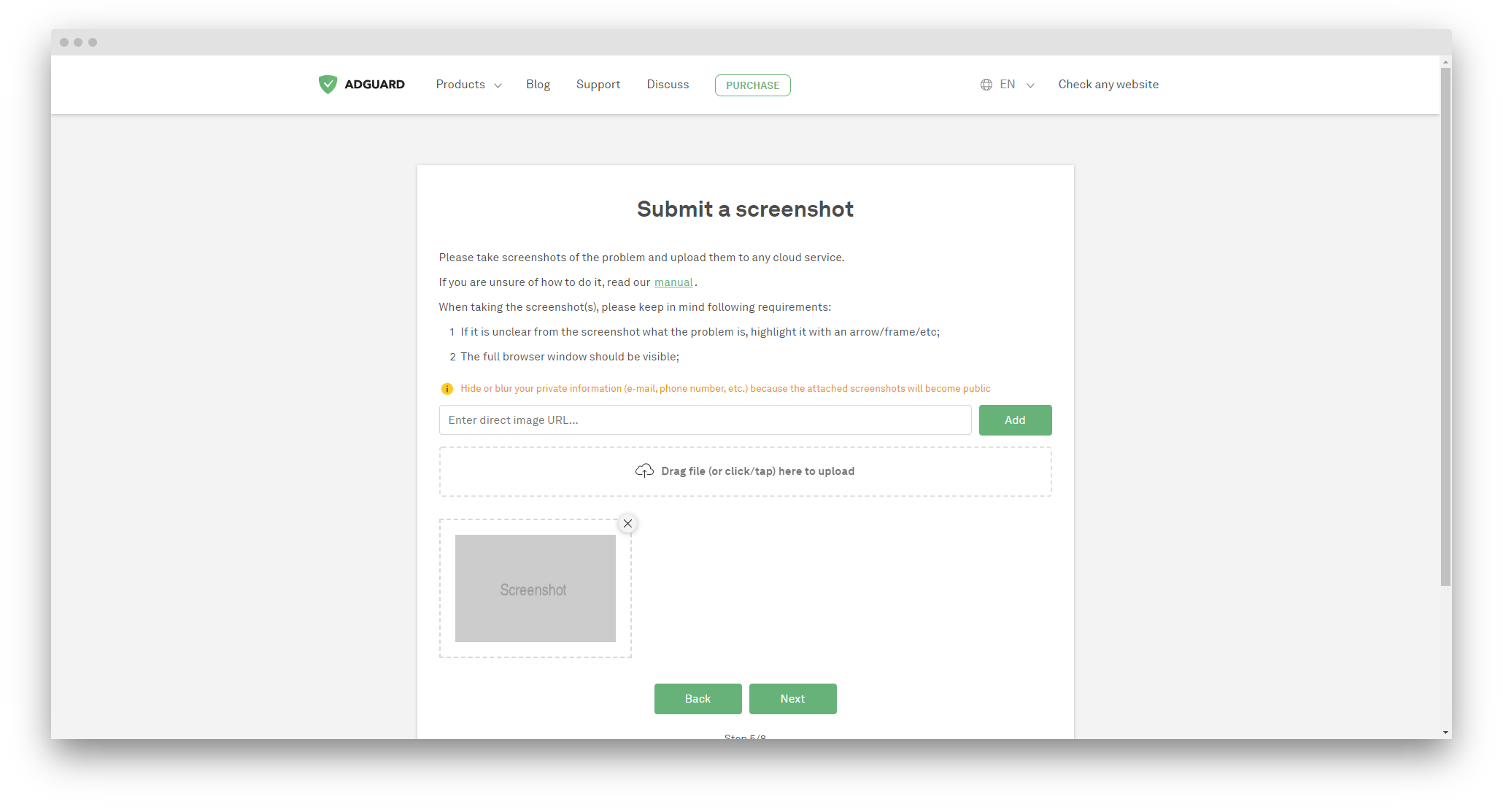Click the PURCHASE button
Screen dimensions: 1503x812
tap(752, 85)
